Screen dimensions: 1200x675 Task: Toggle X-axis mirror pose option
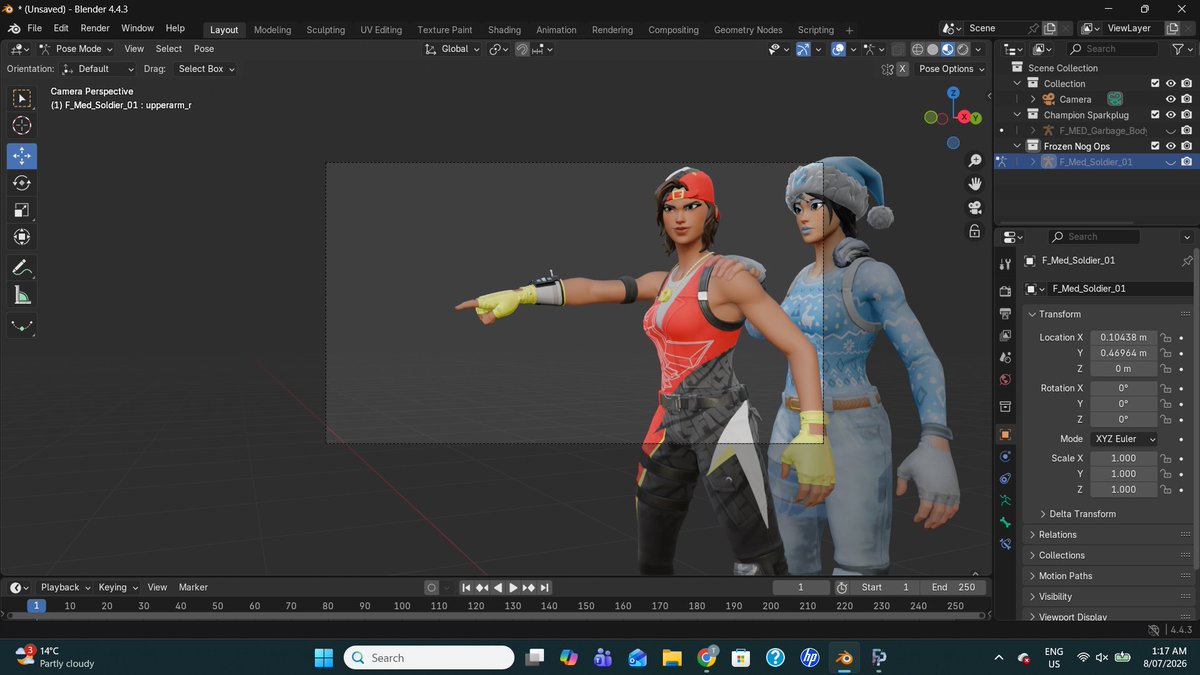[902, 69]
